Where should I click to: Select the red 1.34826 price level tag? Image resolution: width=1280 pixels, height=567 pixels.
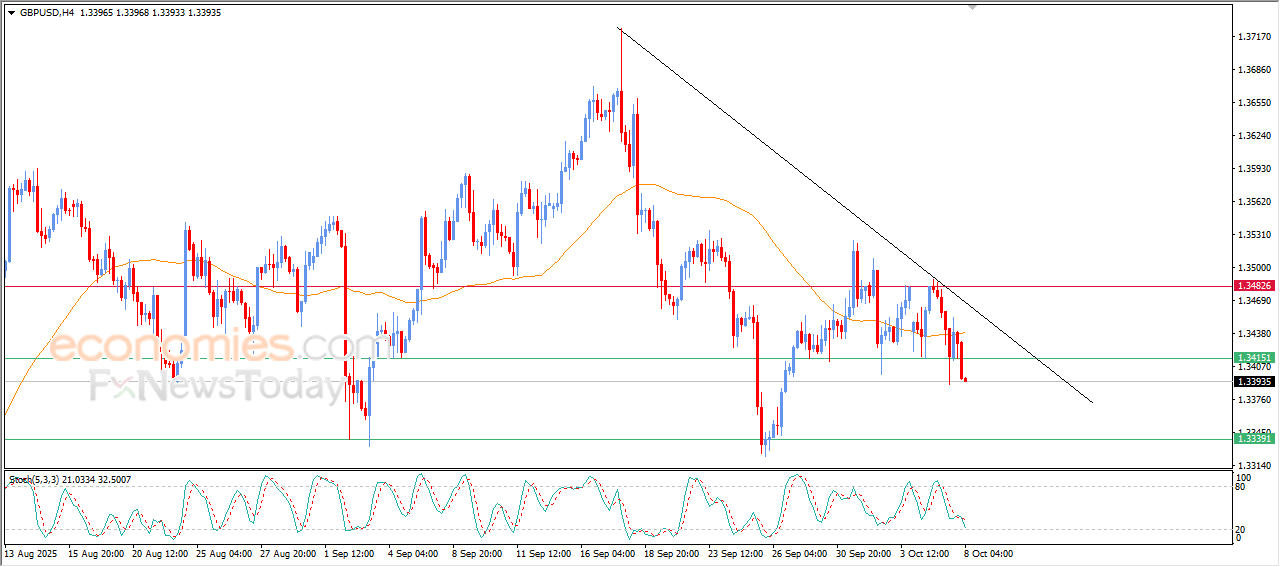point(1253,286)
